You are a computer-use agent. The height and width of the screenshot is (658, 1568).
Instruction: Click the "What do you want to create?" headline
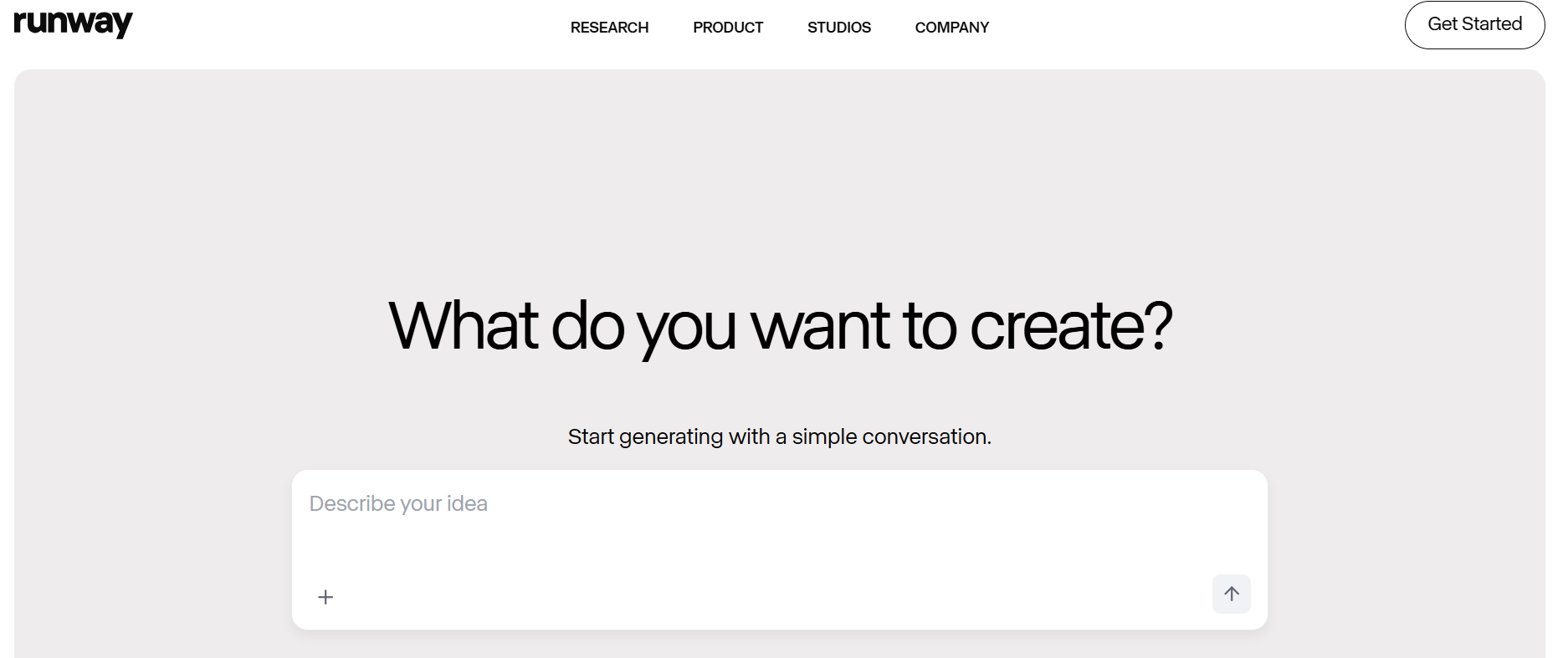pyautogui.click(x=780, y=327)
